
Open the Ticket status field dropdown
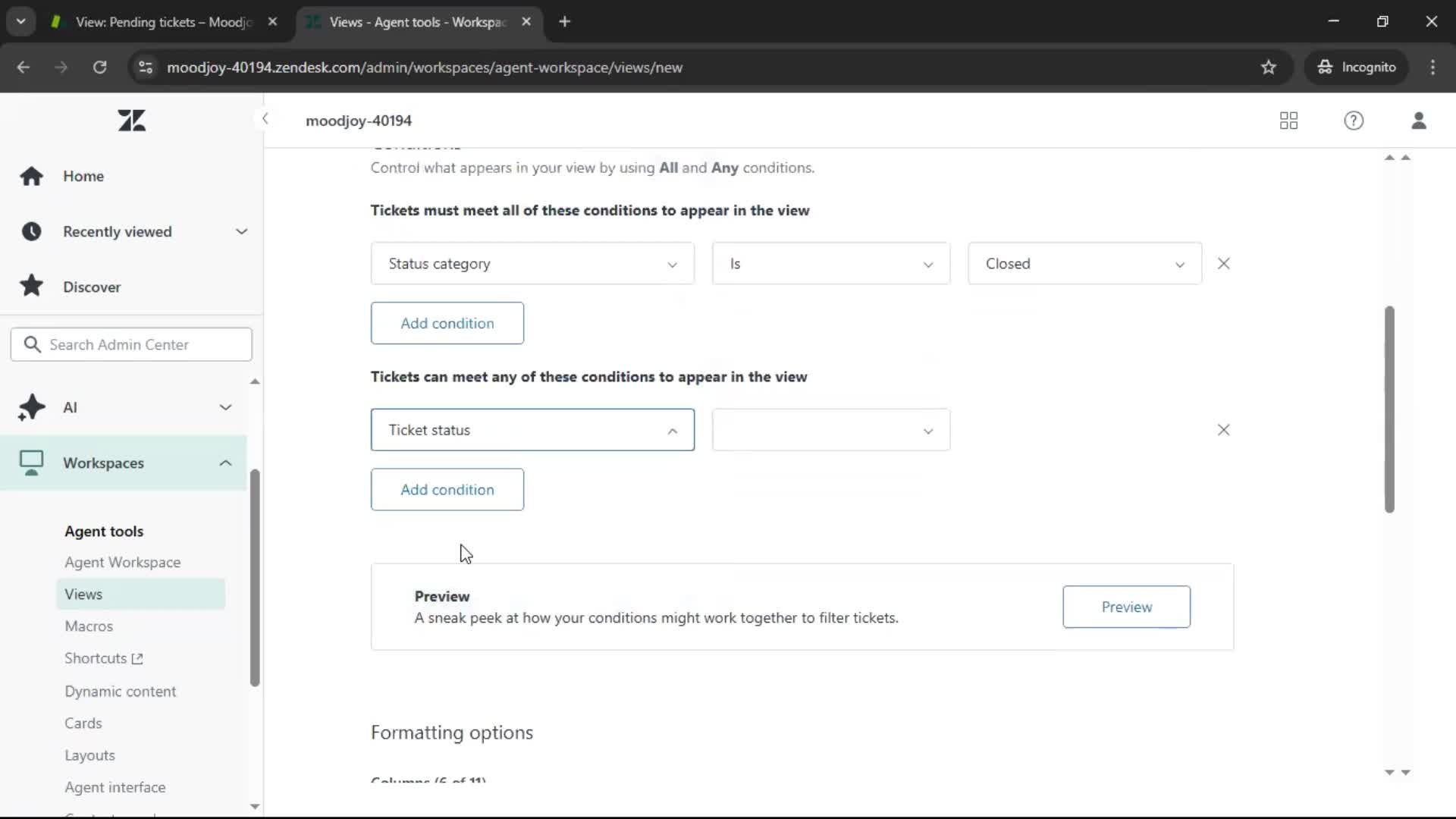(532, 430)
